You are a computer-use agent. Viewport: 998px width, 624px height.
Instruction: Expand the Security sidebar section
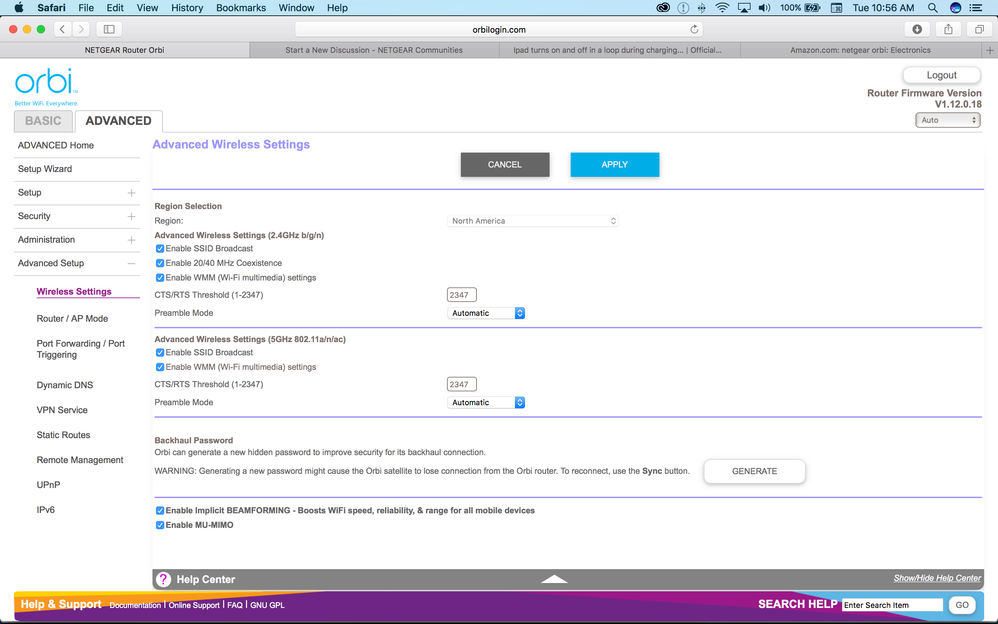pyautogui.click(x=131, y=216)
